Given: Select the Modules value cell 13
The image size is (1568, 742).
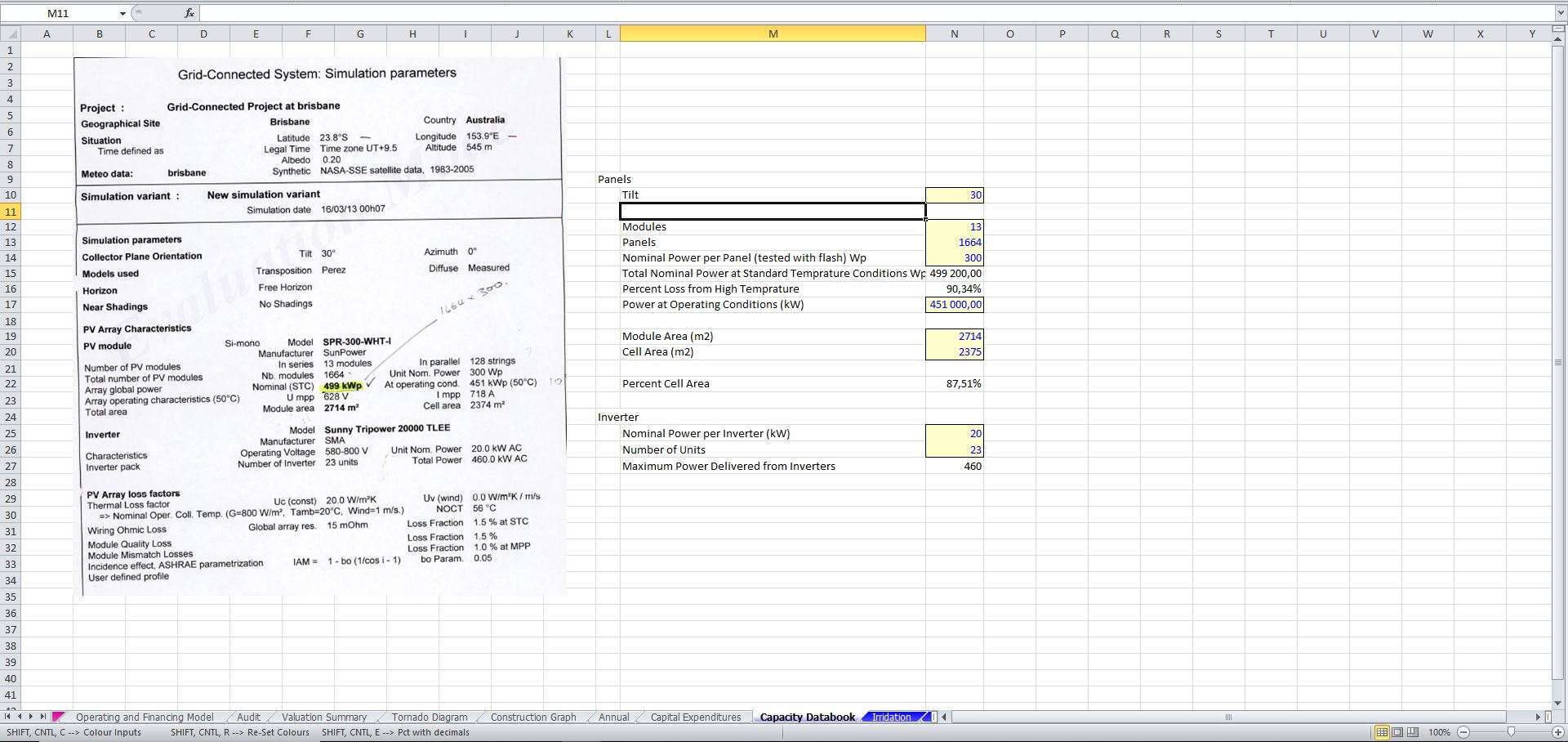Looking at the screenshot, I should (954, 226).
